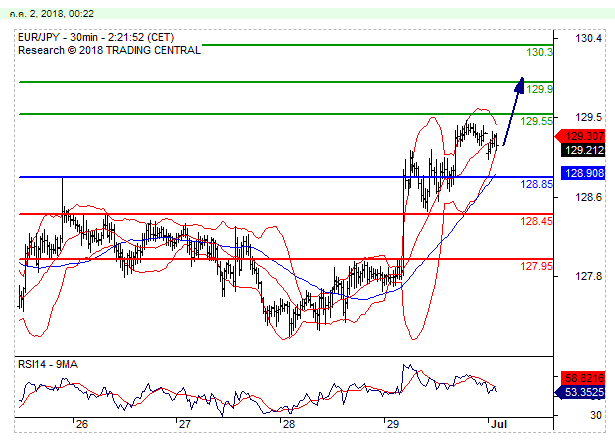
Task: Click the 129.5 price axis tick label
Action: coord(588,117)
